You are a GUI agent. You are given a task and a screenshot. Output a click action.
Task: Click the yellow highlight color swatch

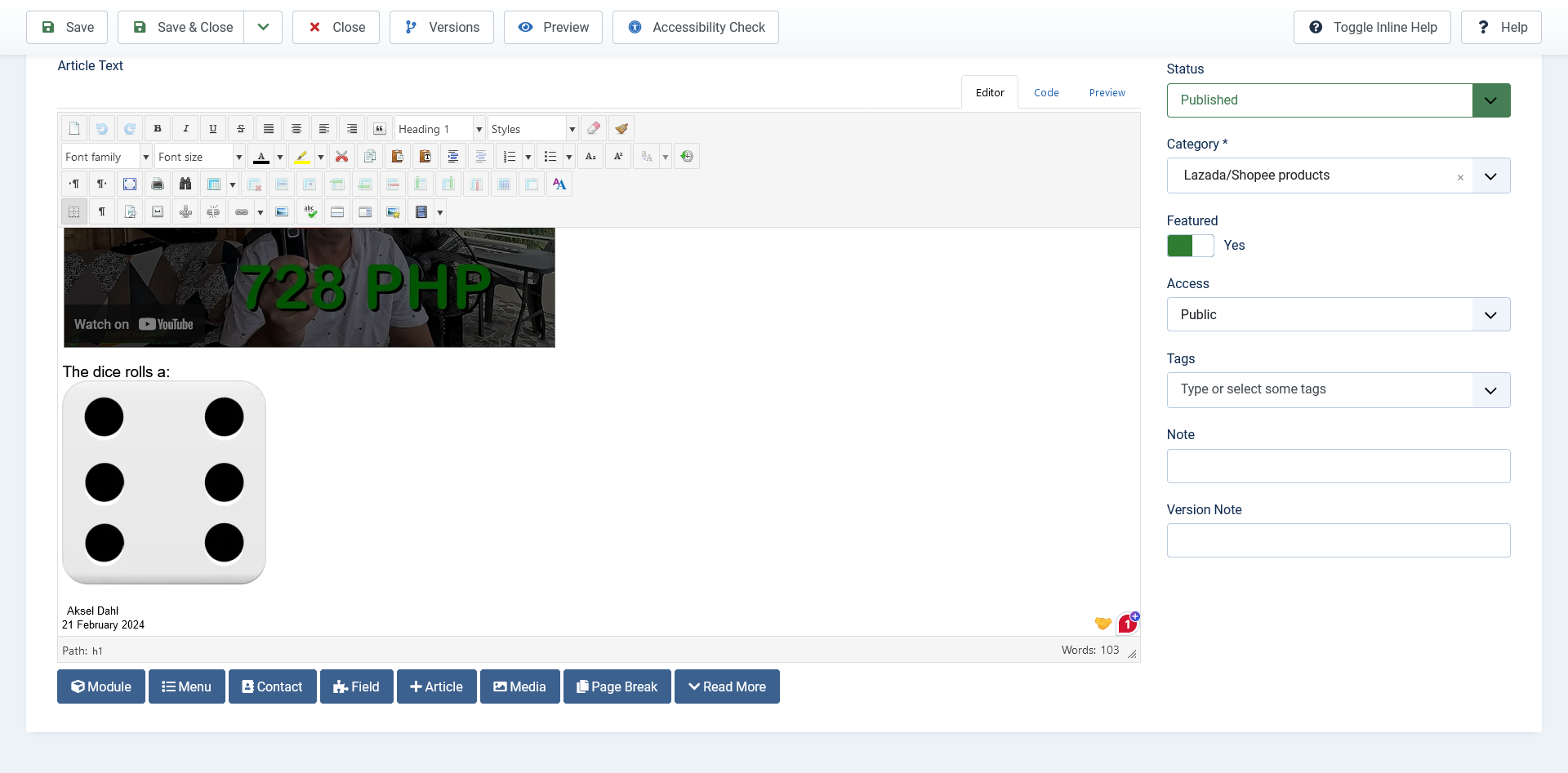coord(302,156)
